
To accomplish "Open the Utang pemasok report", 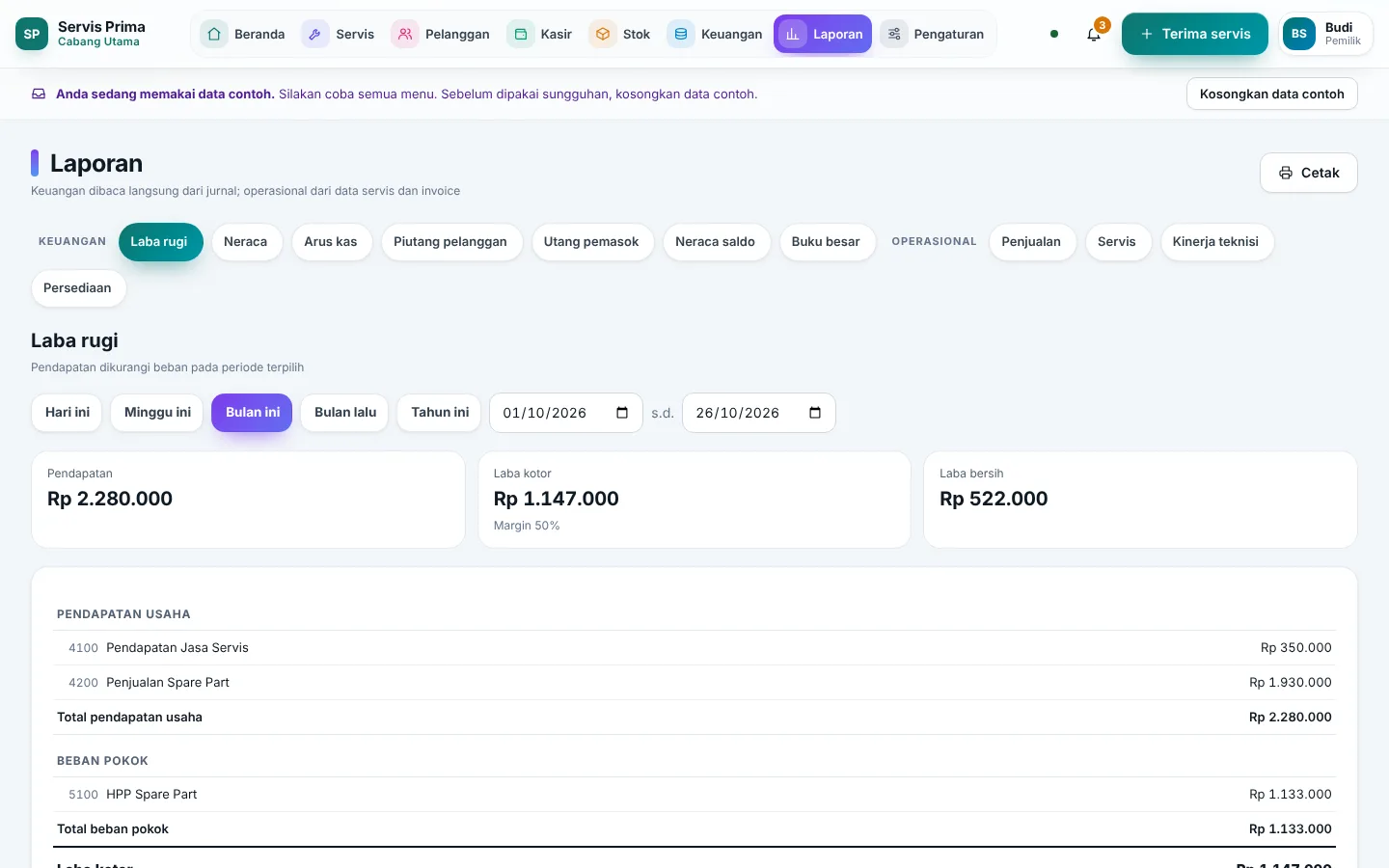I will pyautogui.click(x=591, y=242).
